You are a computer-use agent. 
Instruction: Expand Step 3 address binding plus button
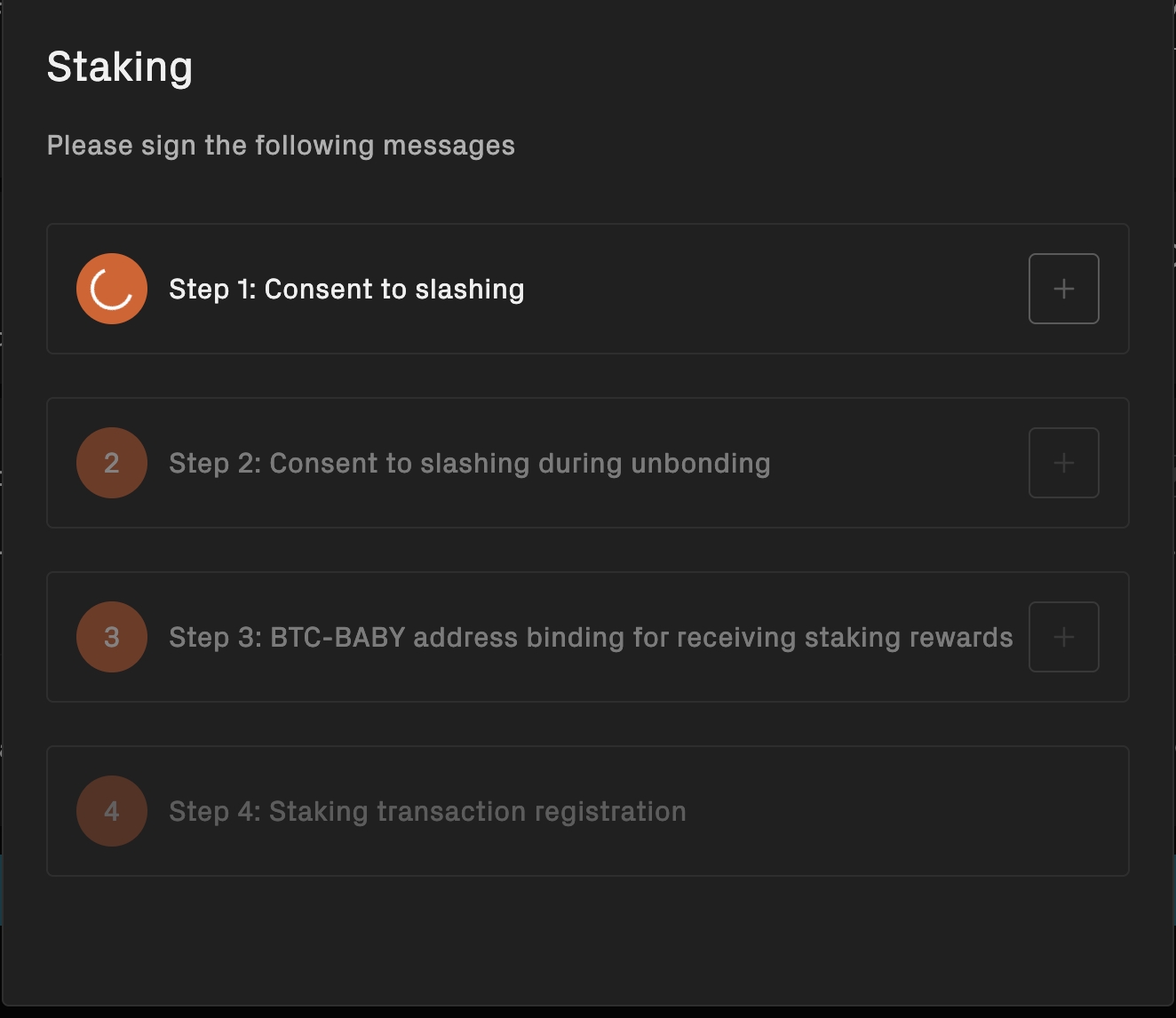[1063, 637]
